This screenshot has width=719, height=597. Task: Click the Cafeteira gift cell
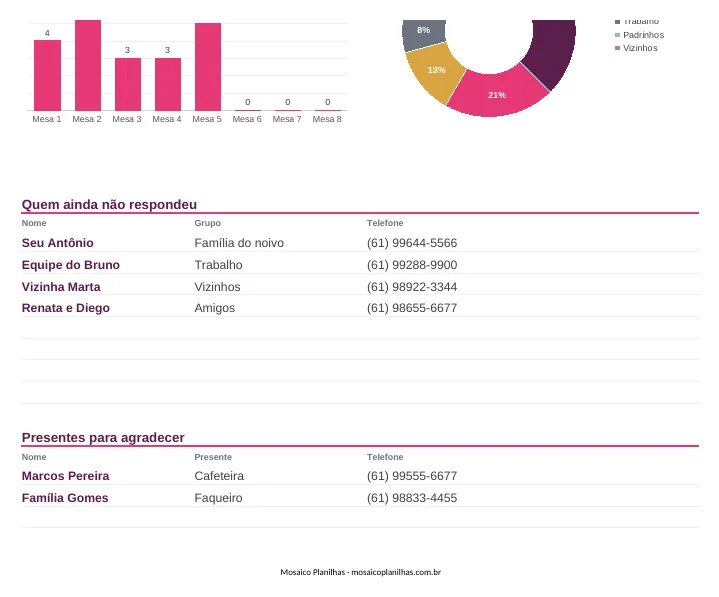tap(219, 476)
